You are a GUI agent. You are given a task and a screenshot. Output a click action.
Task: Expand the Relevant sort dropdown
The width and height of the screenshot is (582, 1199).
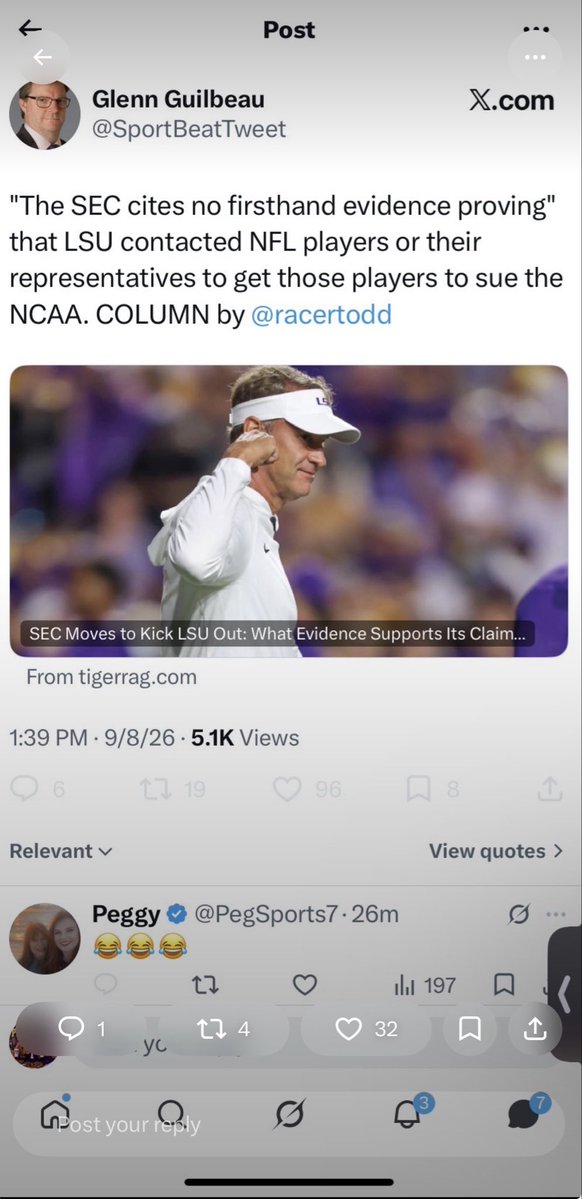tap(61, 851)
